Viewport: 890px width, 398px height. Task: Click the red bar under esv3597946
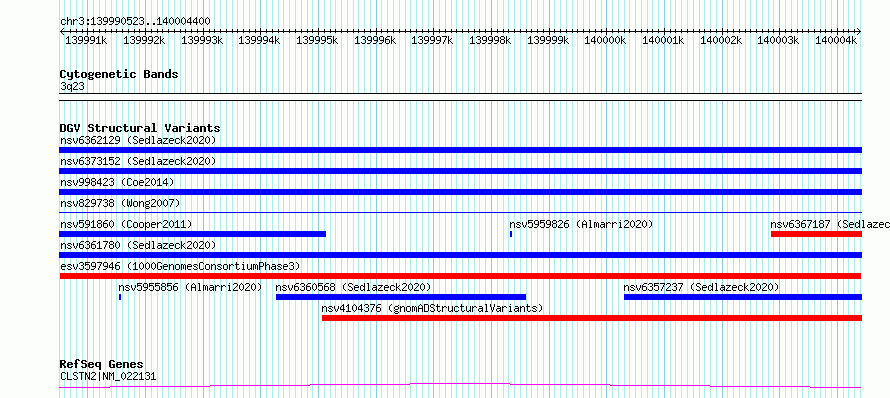click(460, 276)
